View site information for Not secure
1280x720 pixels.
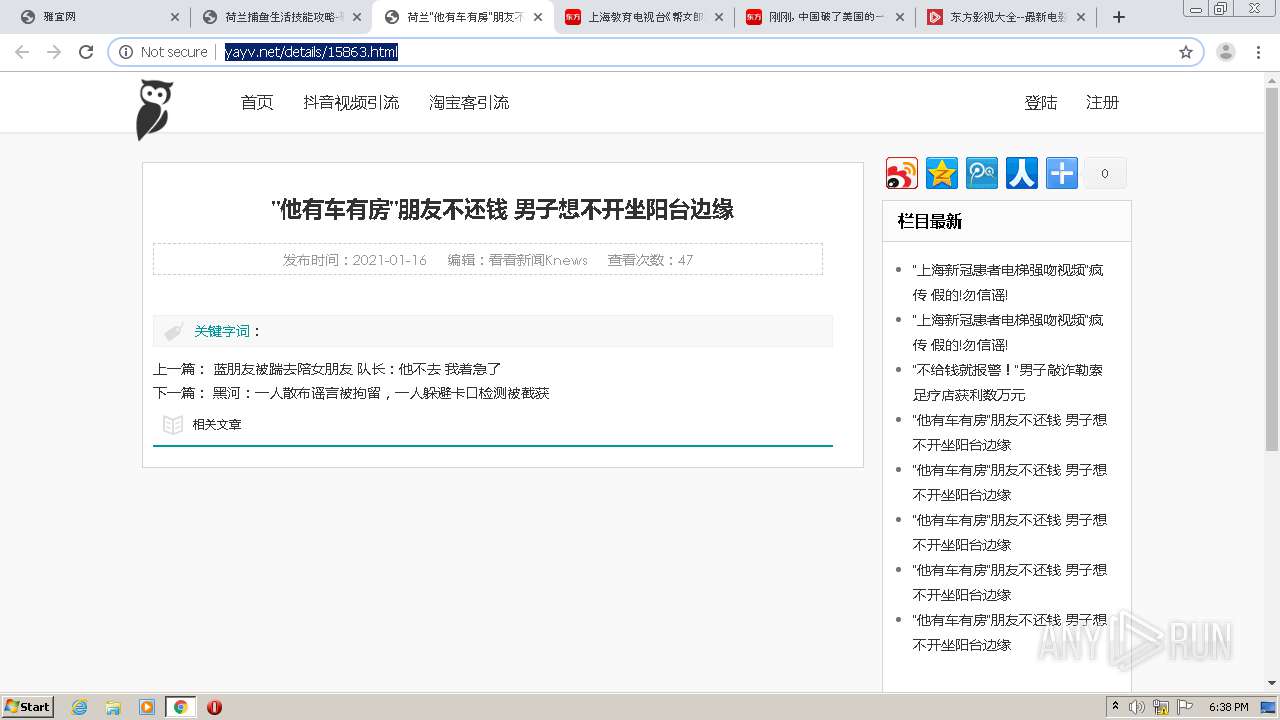163,52
